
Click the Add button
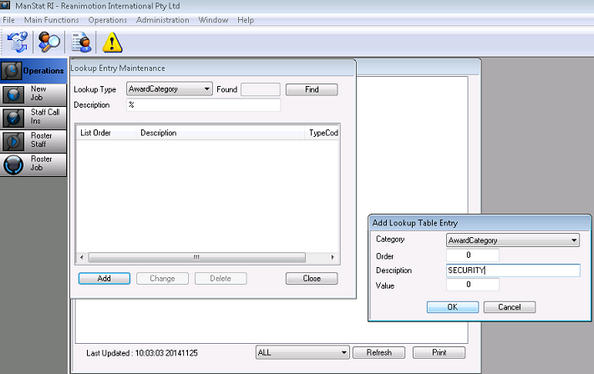pos(104,279)
